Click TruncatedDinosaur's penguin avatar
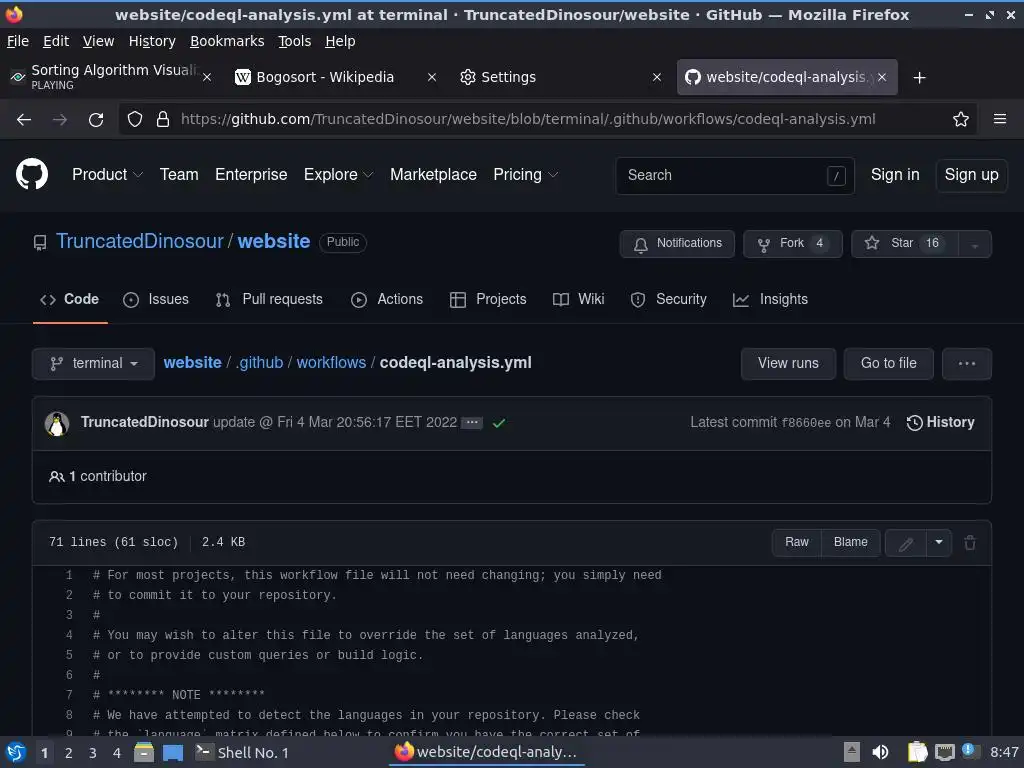The image size is (1024, 768). point(57,424)
